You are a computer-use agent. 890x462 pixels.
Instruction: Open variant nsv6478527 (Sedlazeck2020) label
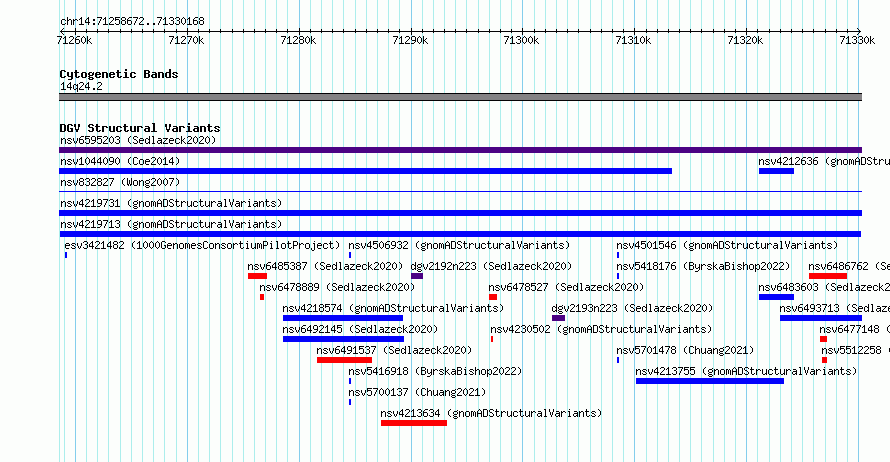pos(566,287)
